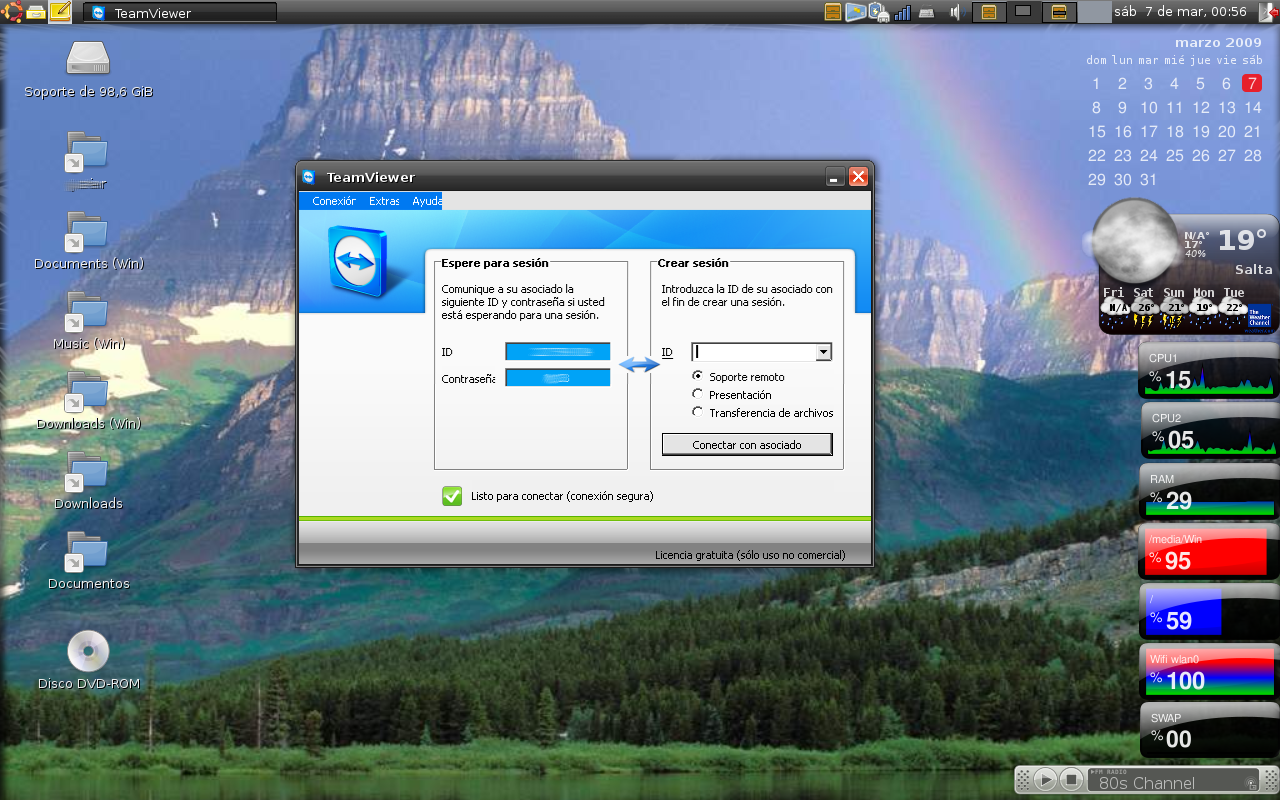Select the Presentación option
Viewport: 1280px width, 800px height.
(697, 394)
